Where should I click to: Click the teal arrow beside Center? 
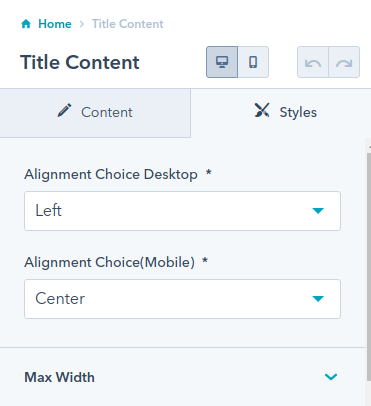click(318, 299)
